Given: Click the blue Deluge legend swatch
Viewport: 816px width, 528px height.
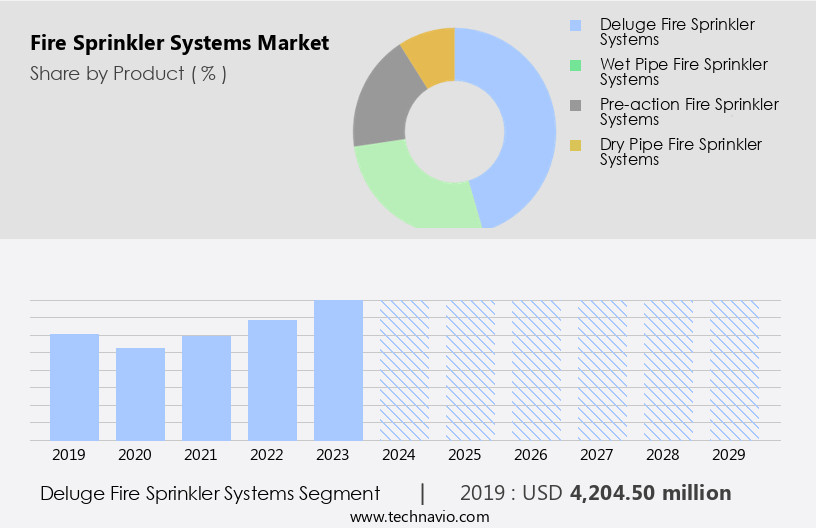Looking at the screenshot, I should point(575,25).
